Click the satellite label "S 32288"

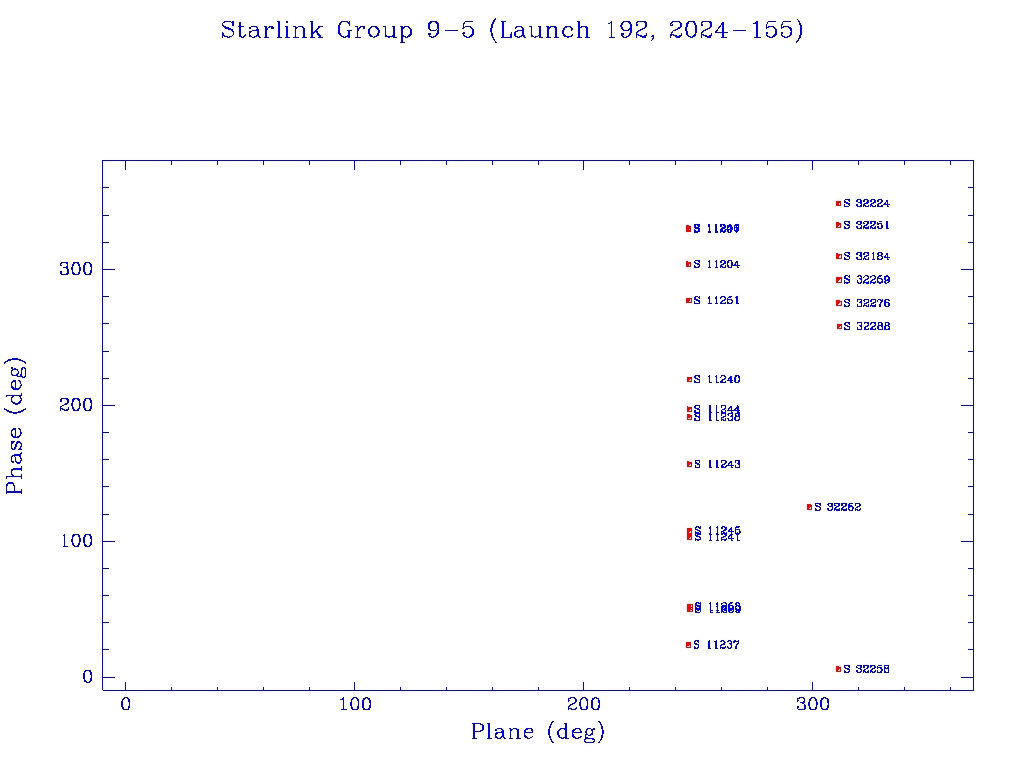click(x=866, y=327)
